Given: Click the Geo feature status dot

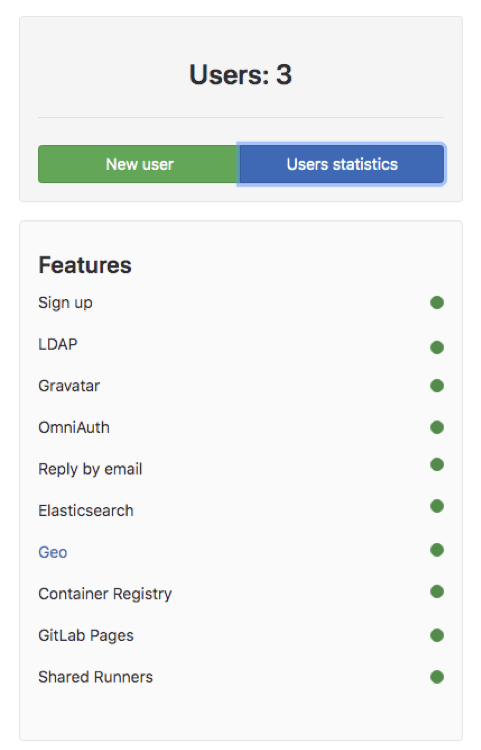Looking at the screenshot, I should pos(437,550).
